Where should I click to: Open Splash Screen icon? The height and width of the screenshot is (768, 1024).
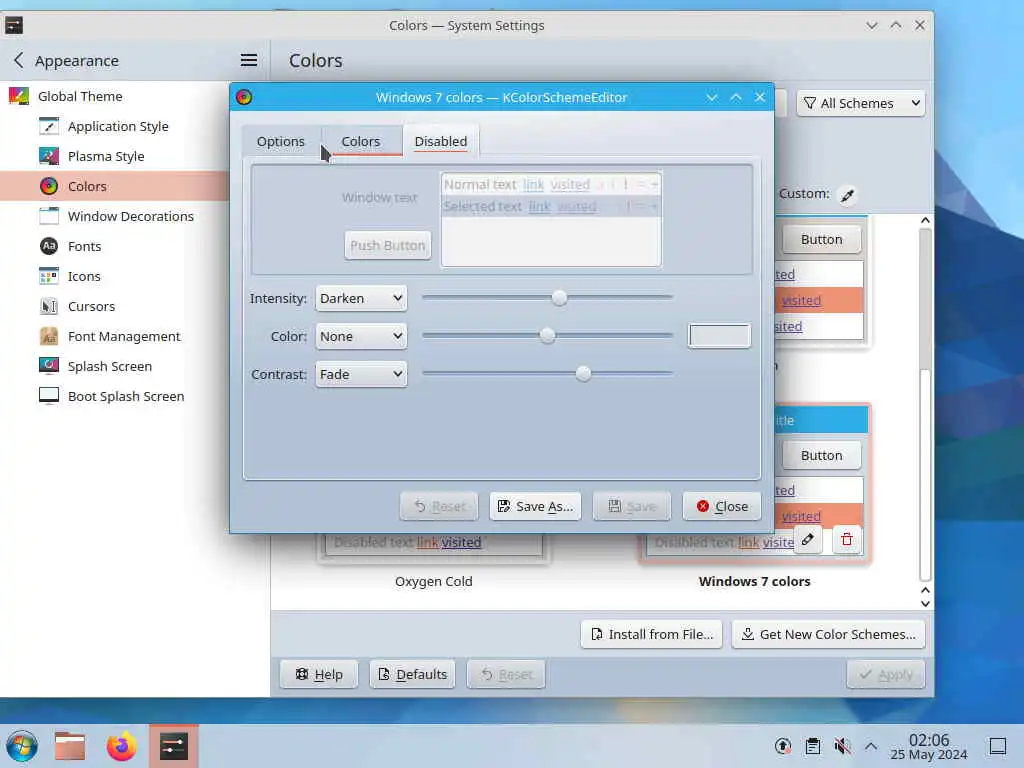49,366
